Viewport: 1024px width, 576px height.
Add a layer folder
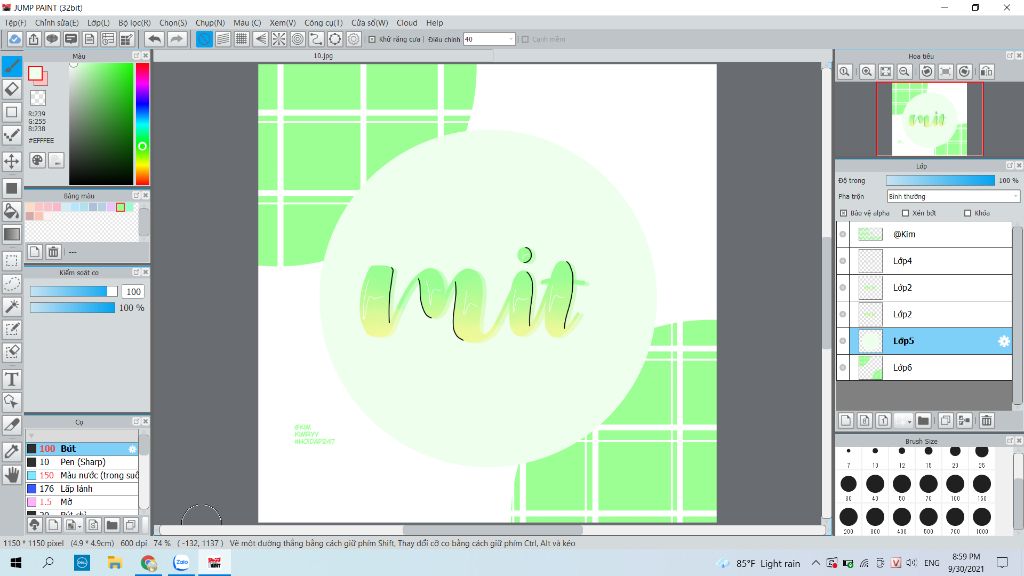coord(923,421)
